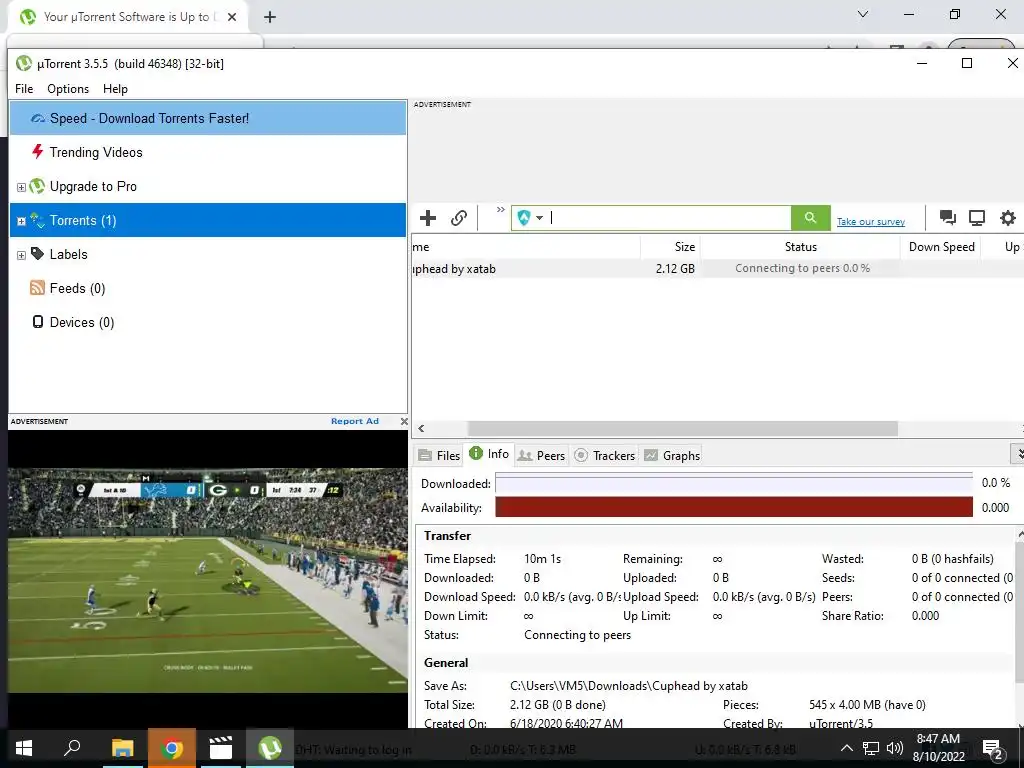
Task: Click the Devices phone icon
Action: [x=38, y=322]
